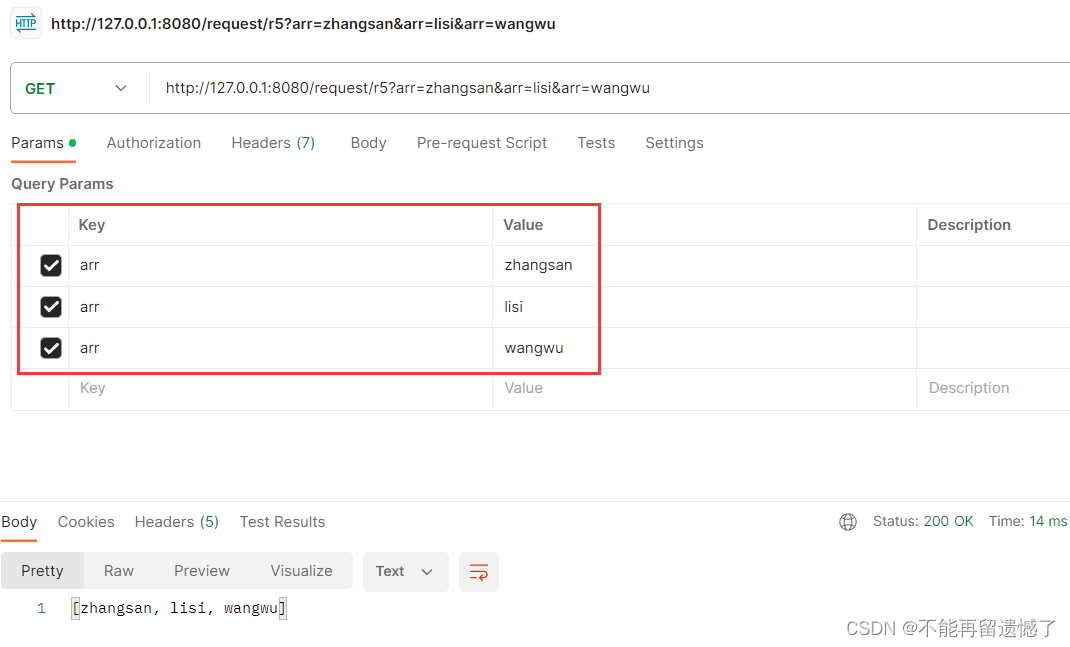The height and width of the screenshot is (647, 1070).
Task: Open the request Headers (7) tab
Action: [273, 143]
